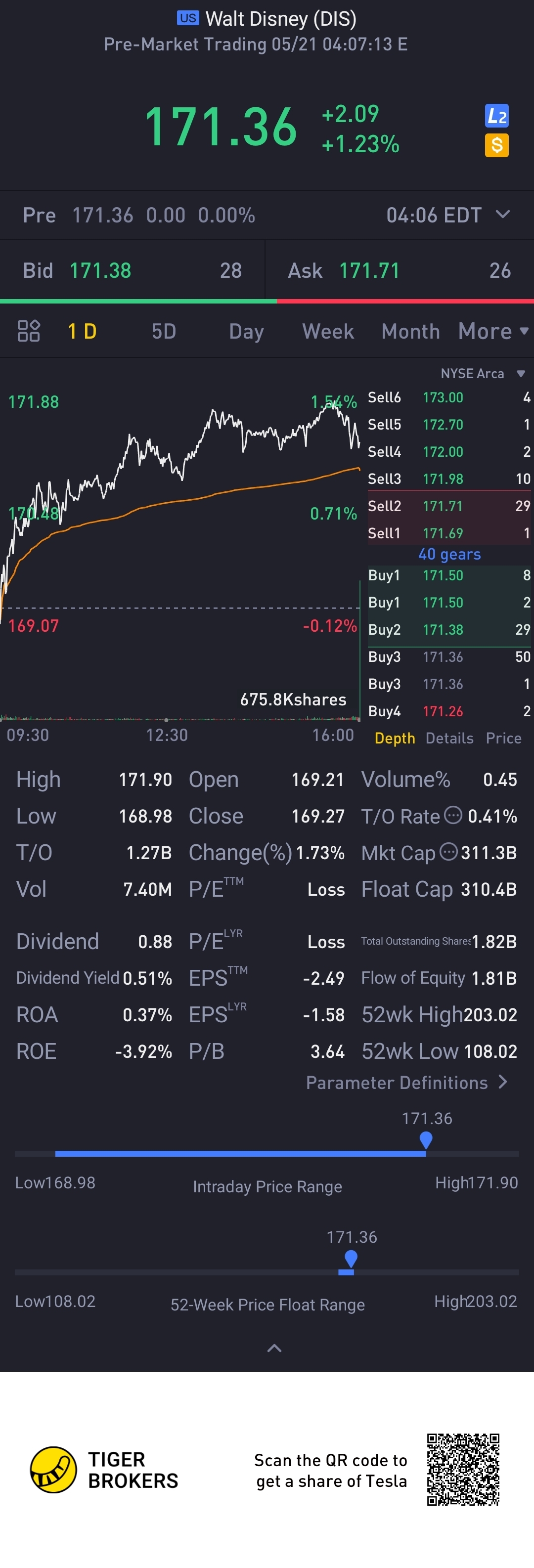Viewport: 534px width, 1568px height.
Task: Select the Sell6 173.00 order row
Action: tap(449, 397)
